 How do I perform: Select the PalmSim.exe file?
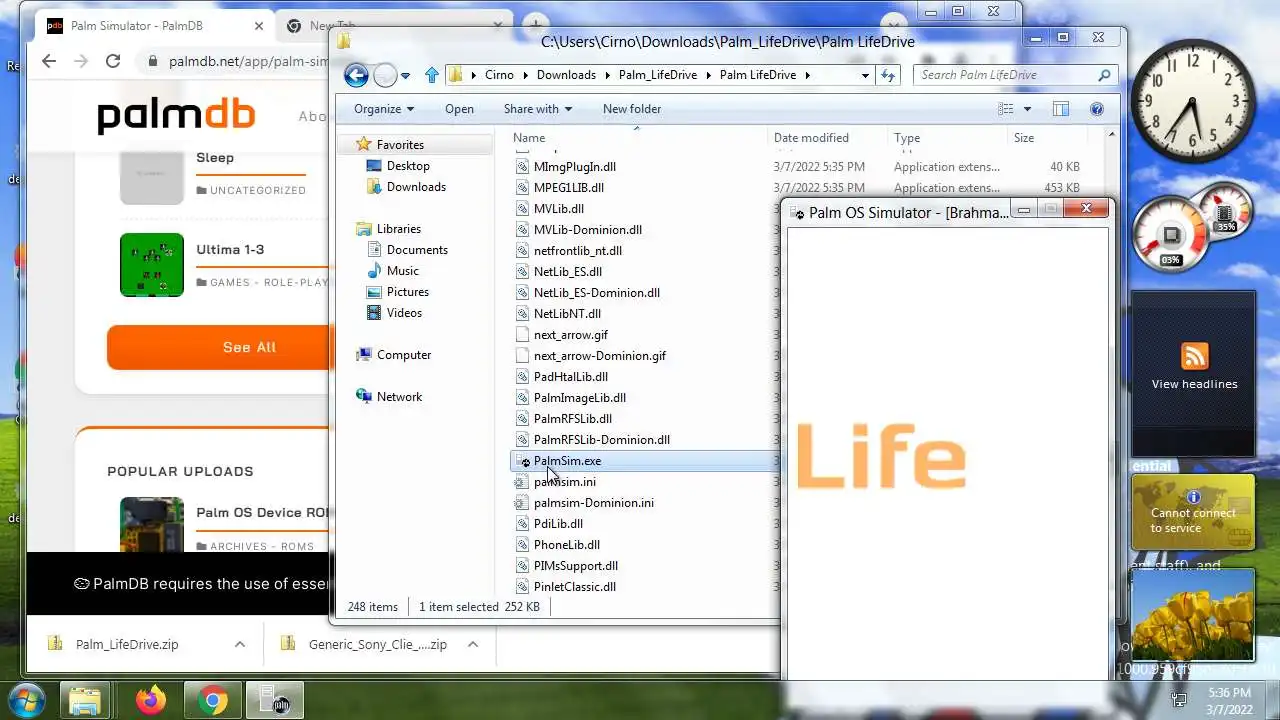[x=567, y=461]
